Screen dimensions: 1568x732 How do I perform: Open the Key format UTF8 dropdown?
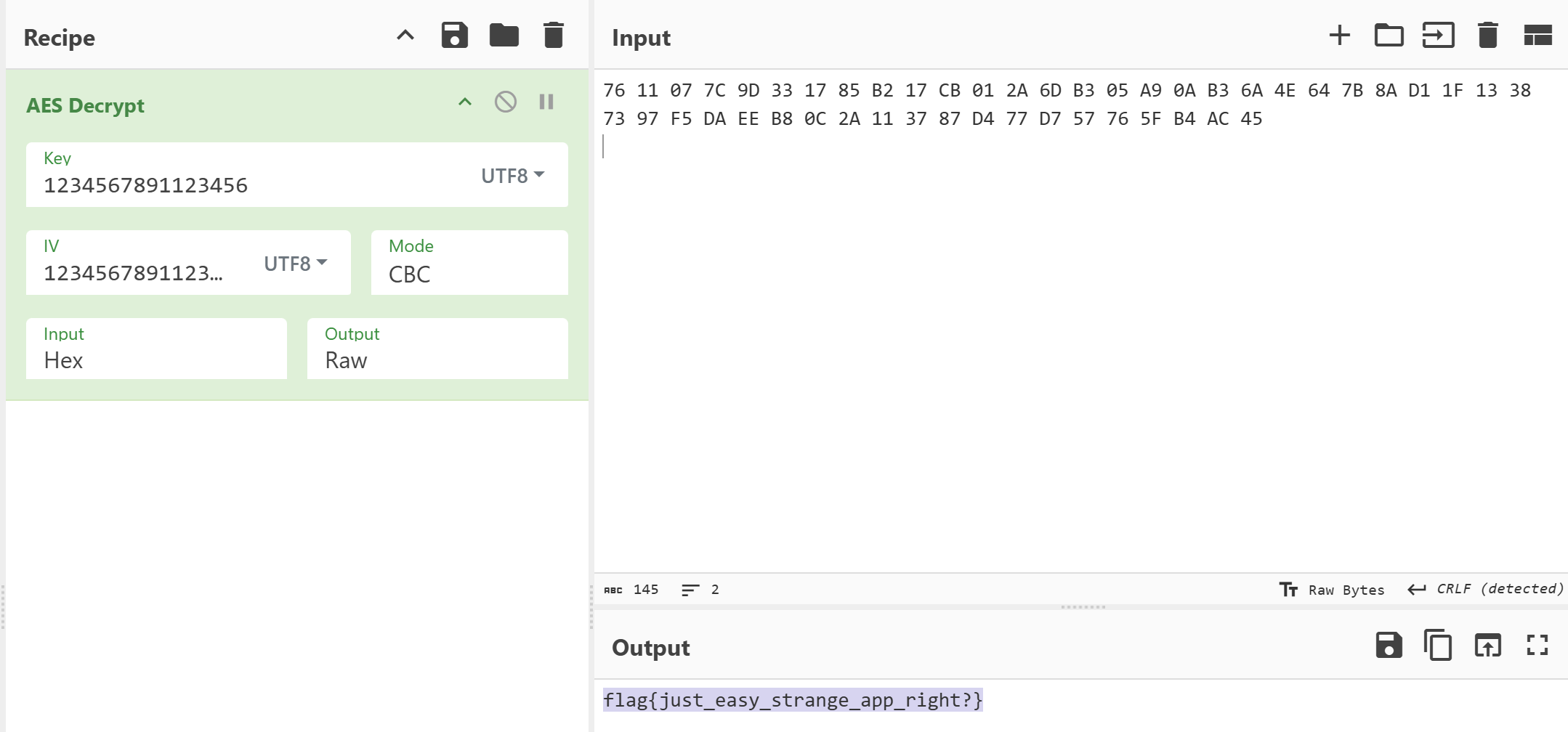click(x=512, y=176)
